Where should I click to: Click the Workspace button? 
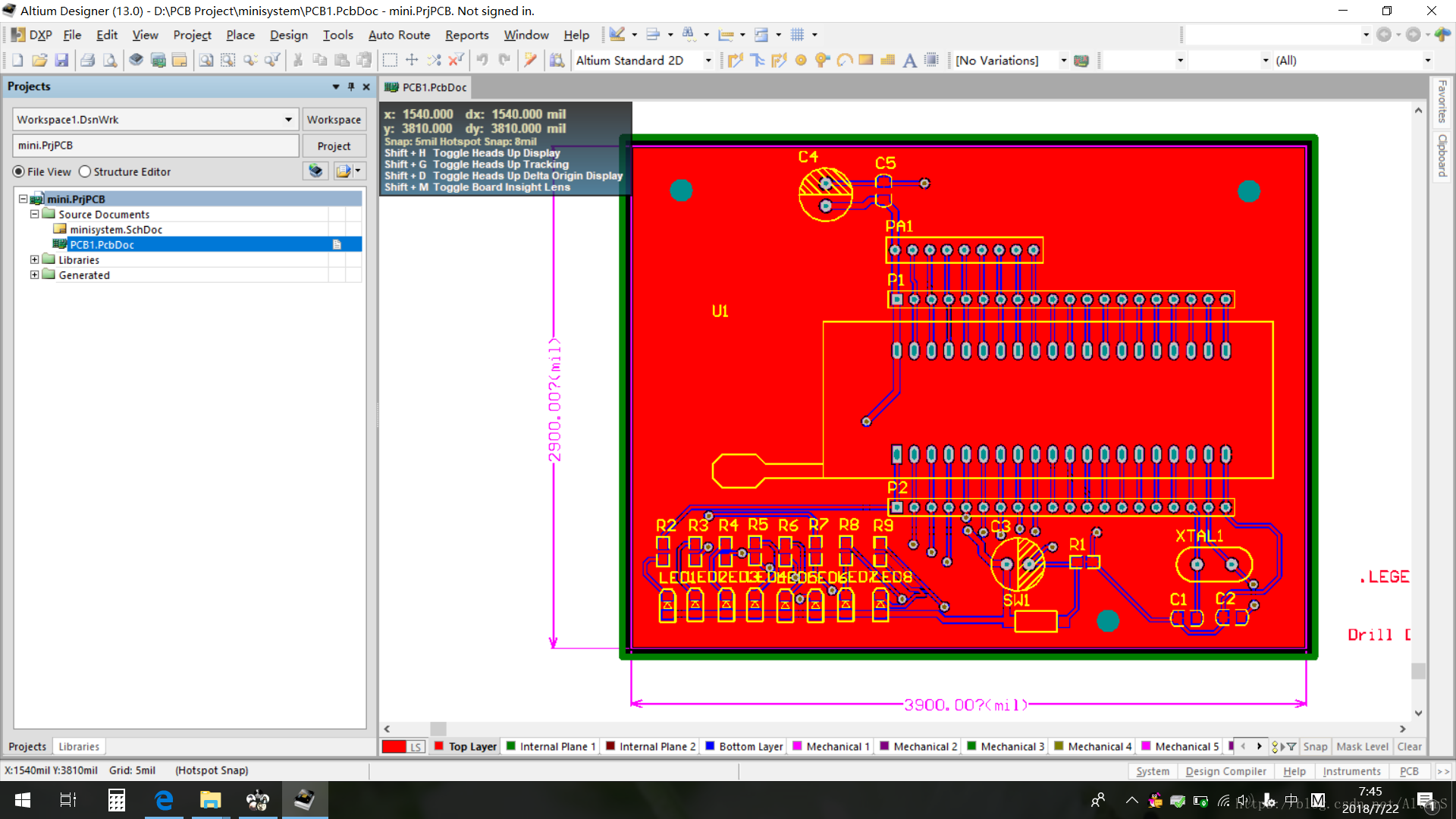334,120
